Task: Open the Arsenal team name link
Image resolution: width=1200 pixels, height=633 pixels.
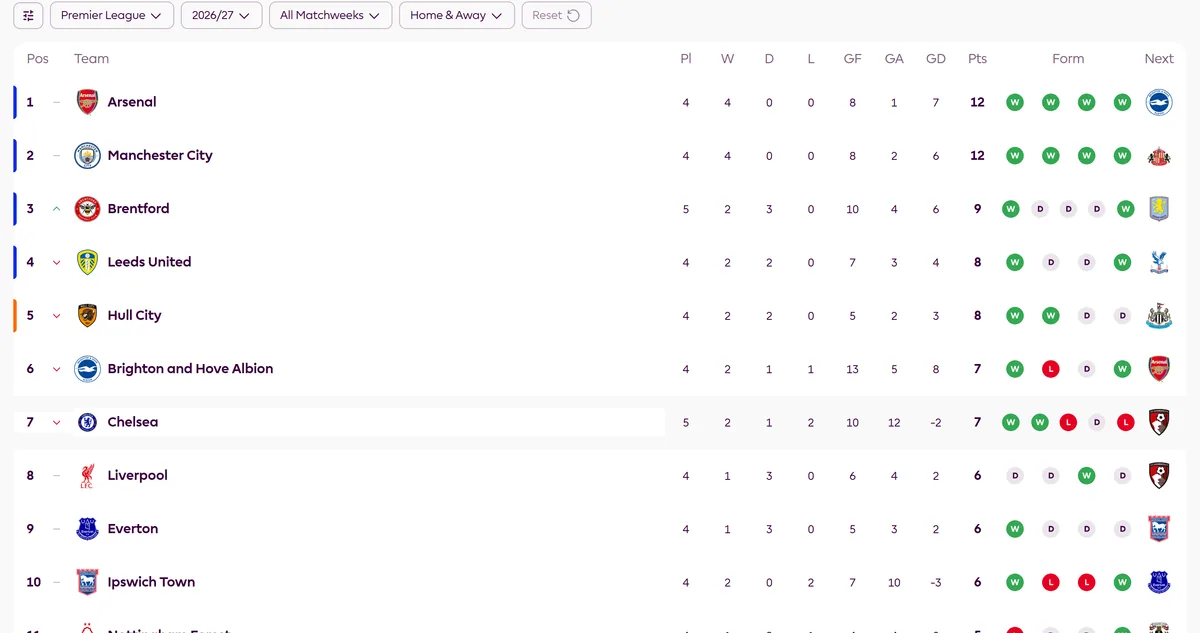Action: pyautogui.click(x=132, y=102)
